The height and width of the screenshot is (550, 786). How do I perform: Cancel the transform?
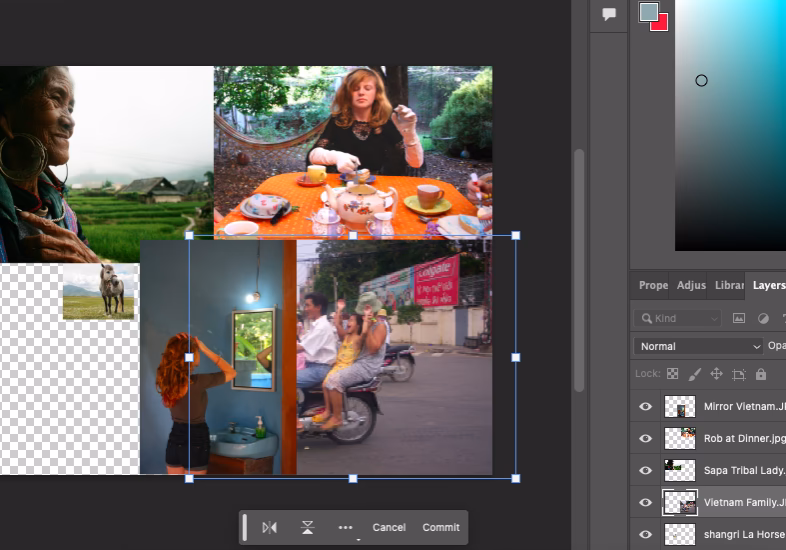(389, 527)
